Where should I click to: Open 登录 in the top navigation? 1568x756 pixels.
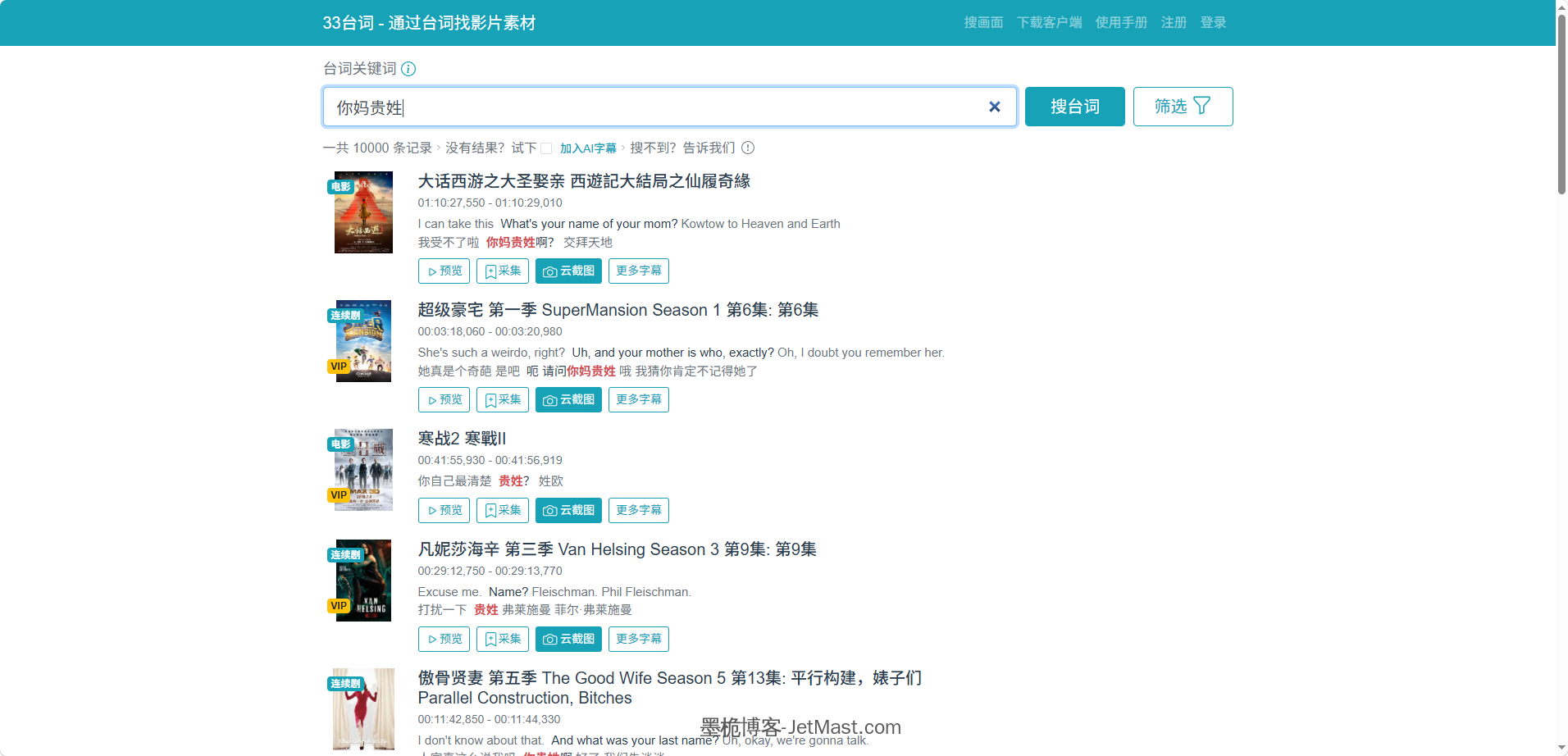(1213, 22)
